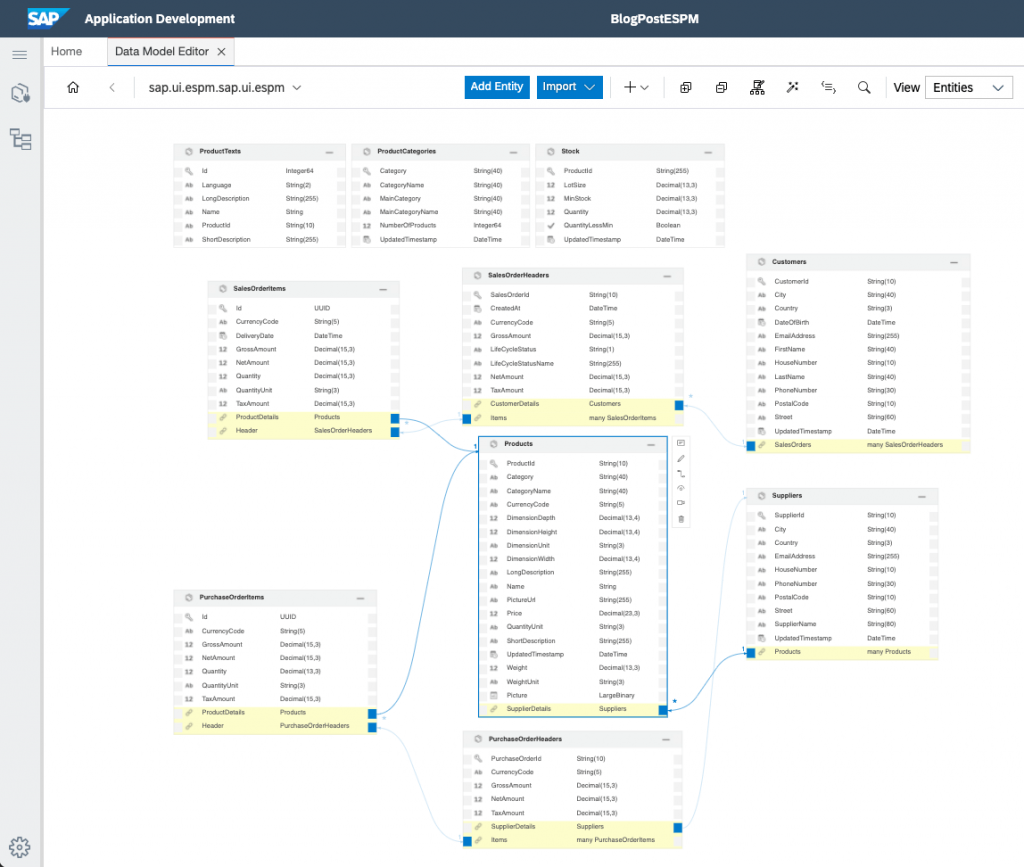Viewport: 1024px width, 867px height.
Task: Select the Products association in Suppliers
Action: 842,652
